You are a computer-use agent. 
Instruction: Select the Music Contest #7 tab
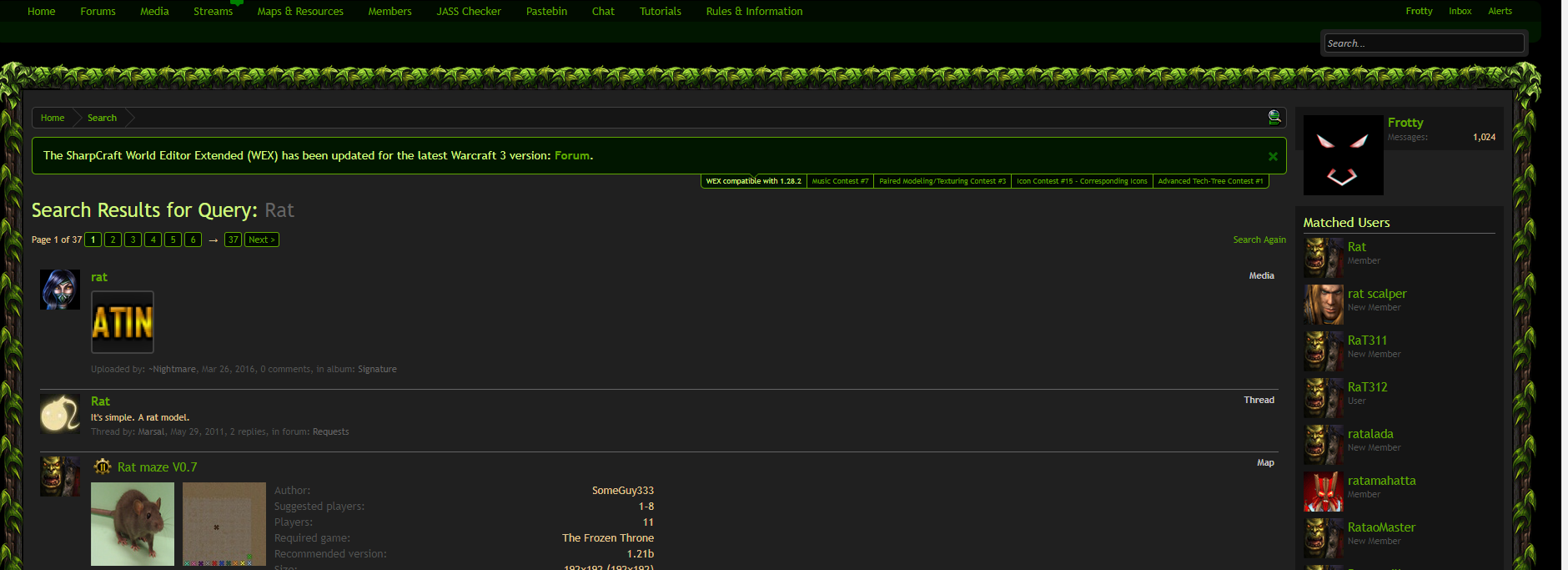pyautogui.click(x=840, y=181)
